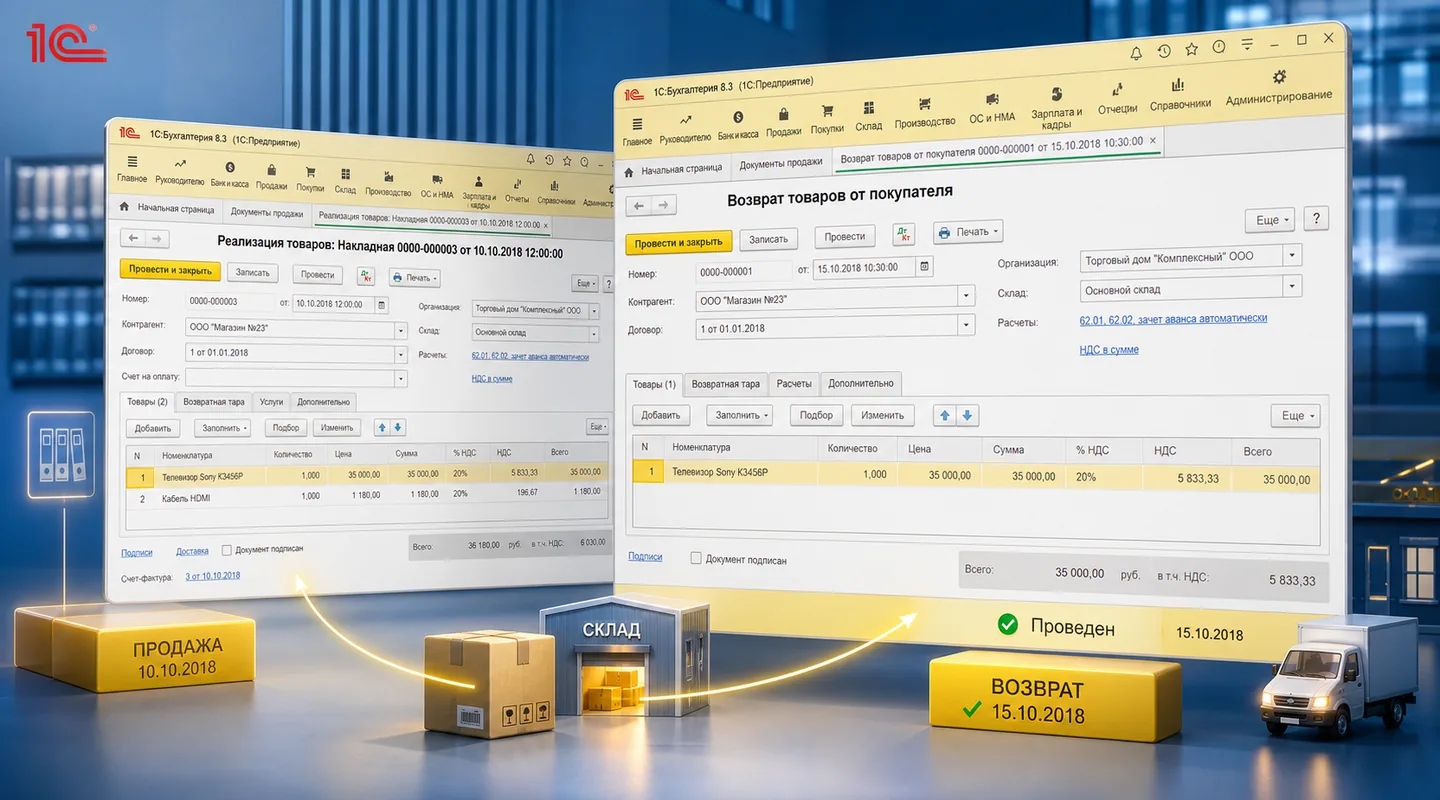
Task: Open Главное section in the return window
Action: tap(637, 129)
